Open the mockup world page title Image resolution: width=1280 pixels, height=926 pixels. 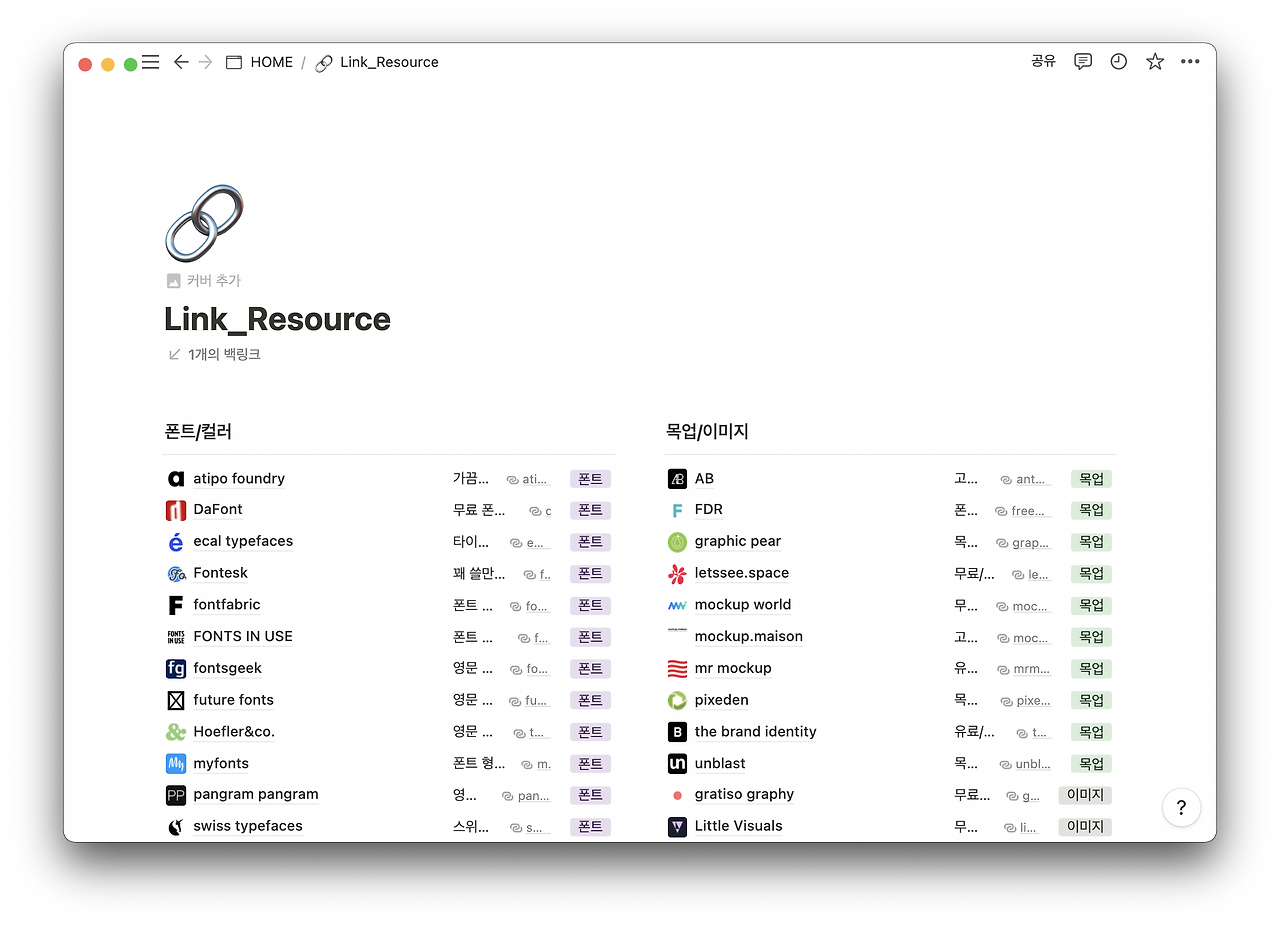743,605
